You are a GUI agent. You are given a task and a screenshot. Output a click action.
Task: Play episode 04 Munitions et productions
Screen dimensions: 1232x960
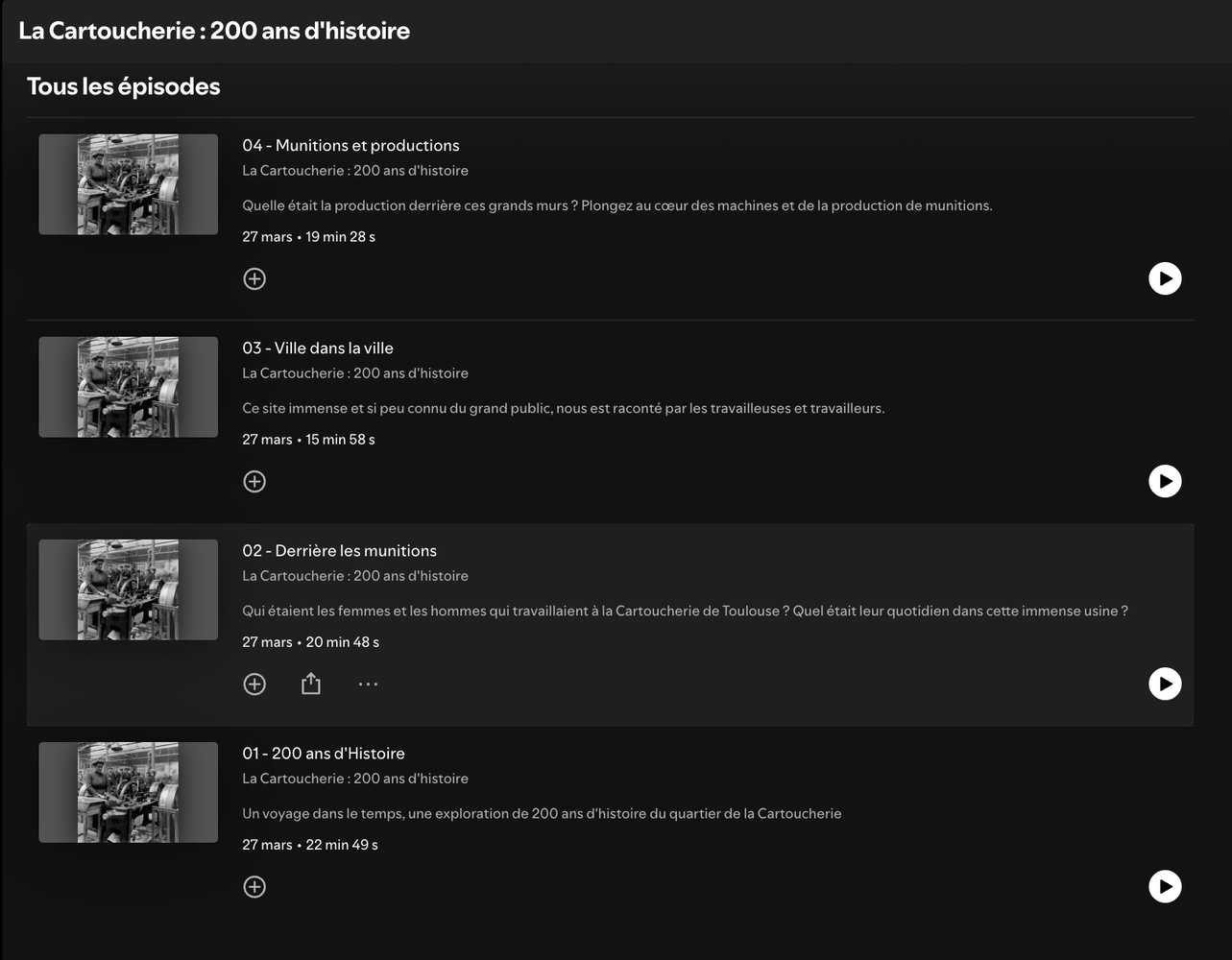pos(1165,278)
